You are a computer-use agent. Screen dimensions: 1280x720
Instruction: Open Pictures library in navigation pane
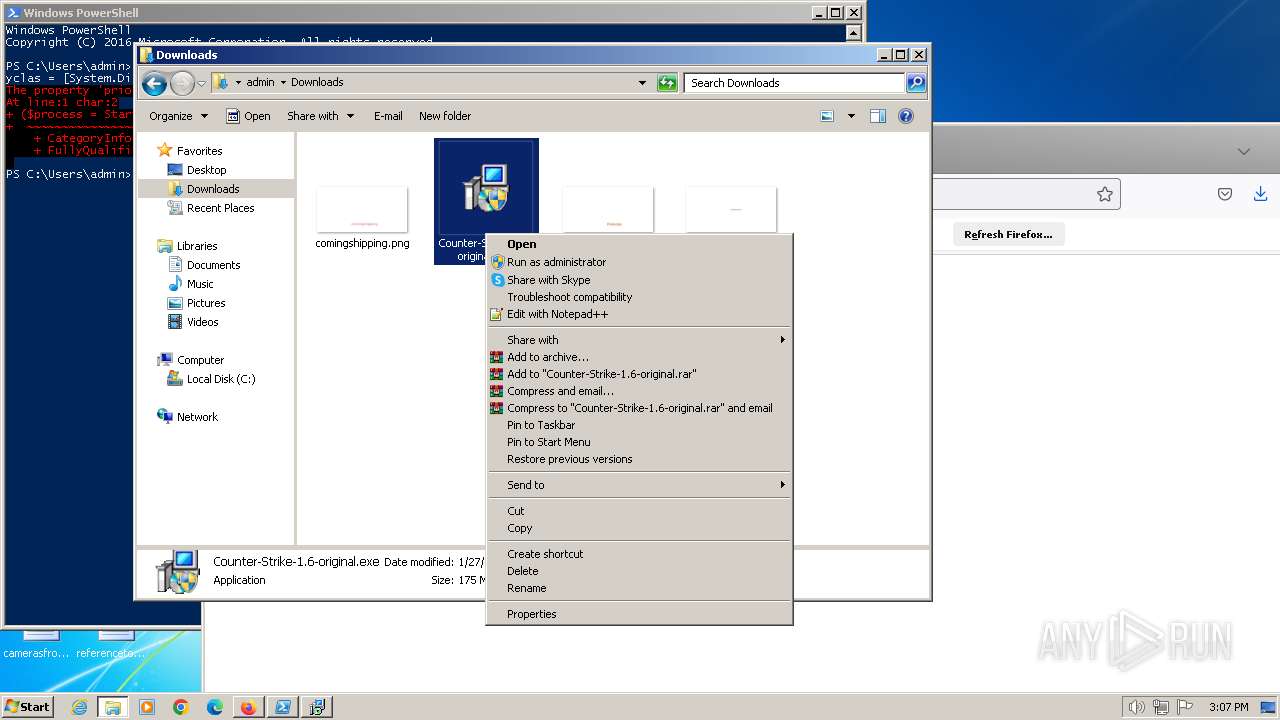(x=206, y=303)
